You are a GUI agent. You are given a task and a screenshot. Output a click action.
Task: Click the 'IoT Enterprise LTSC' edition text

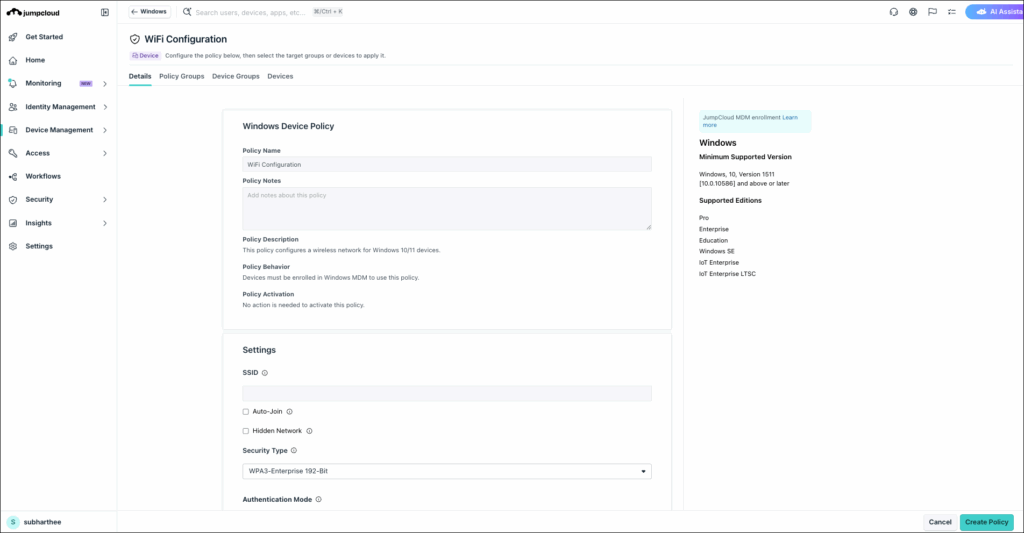727,274
